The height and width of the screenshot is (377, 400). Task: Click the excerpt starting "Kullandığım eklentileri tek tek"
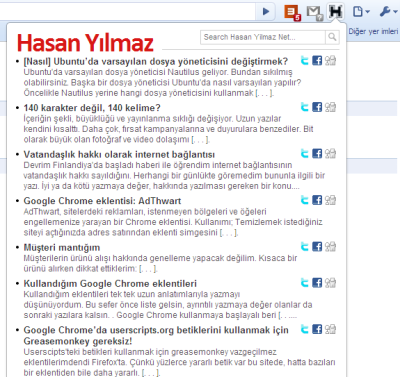[168, 305]
